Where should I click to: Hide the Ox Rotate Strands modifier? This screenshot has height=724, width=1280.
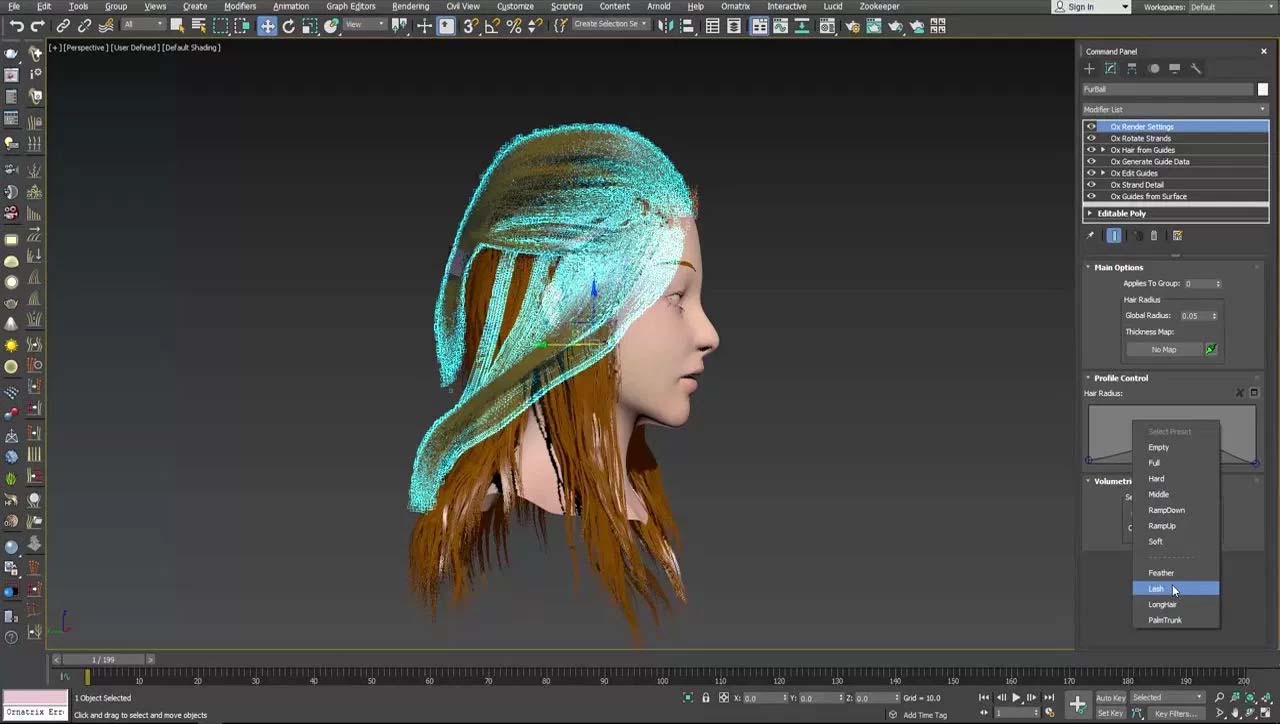click(x=1091, y=138)
